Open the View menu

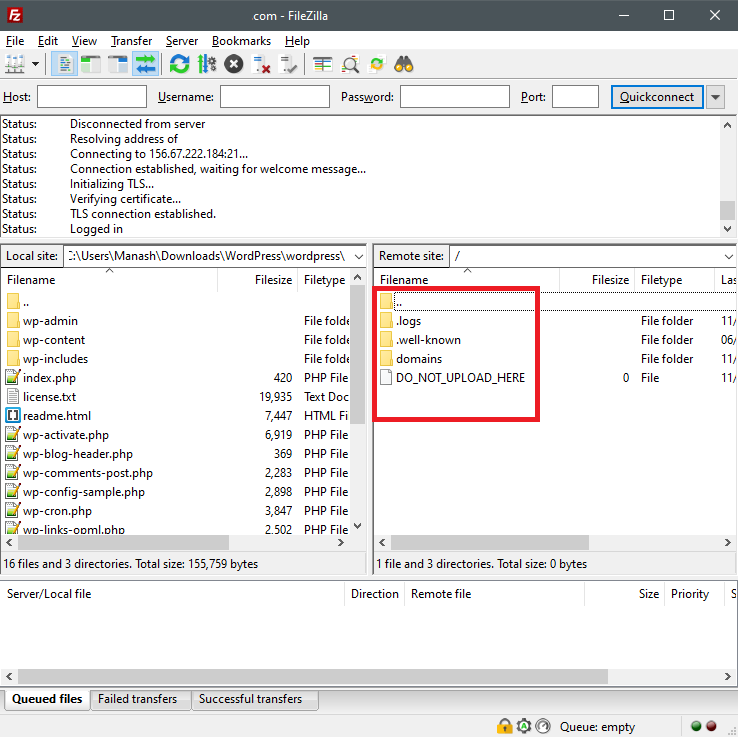[84, 41]
